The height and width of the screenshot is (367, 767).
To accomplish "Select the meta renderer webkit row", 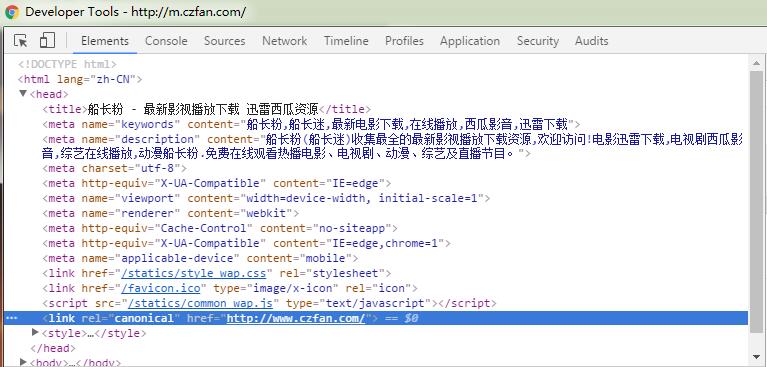I will click(x=171, y=213).
